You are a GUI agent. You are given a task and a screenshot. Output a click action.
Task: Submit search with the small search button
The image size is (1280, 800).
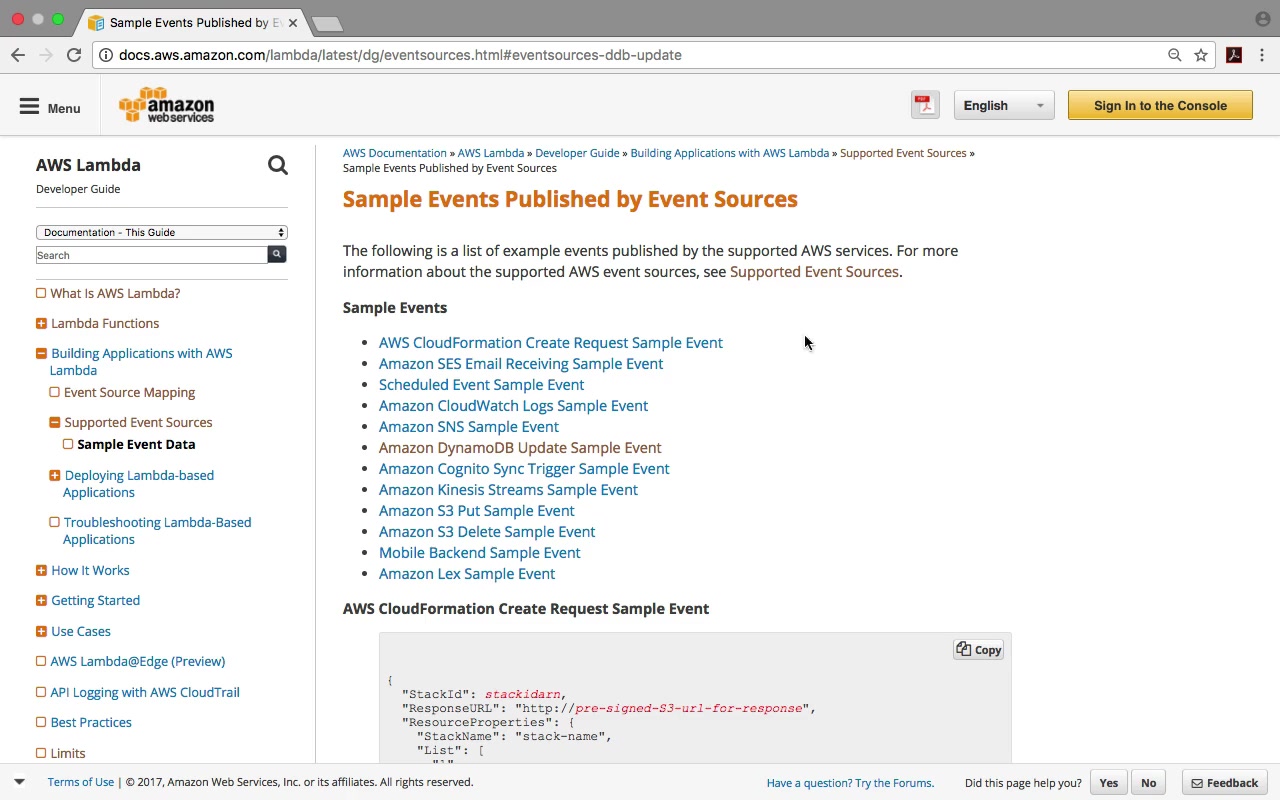pos(277,255)
